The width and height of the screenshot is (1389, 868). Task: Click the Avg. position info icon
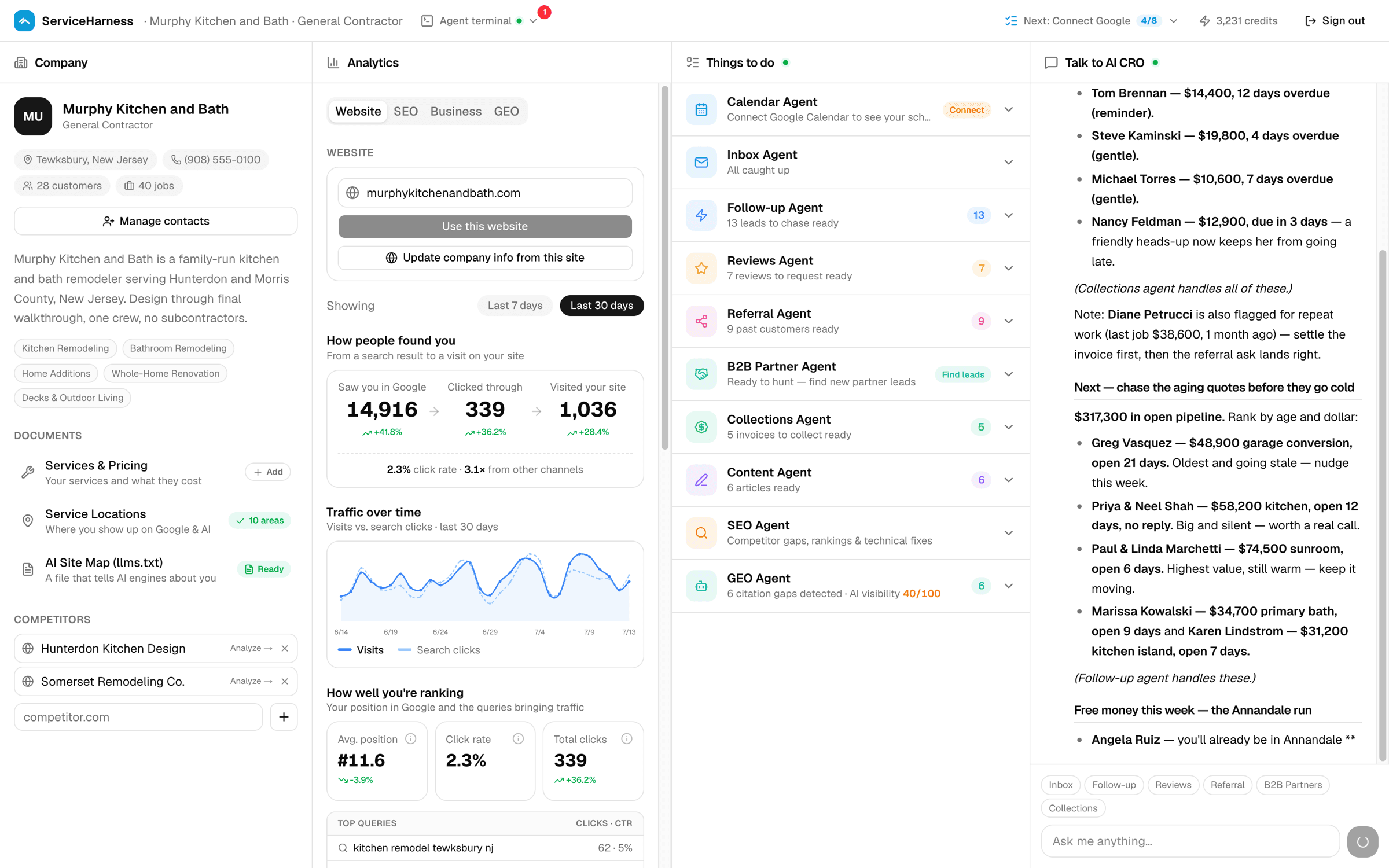[x=411, y=739]
